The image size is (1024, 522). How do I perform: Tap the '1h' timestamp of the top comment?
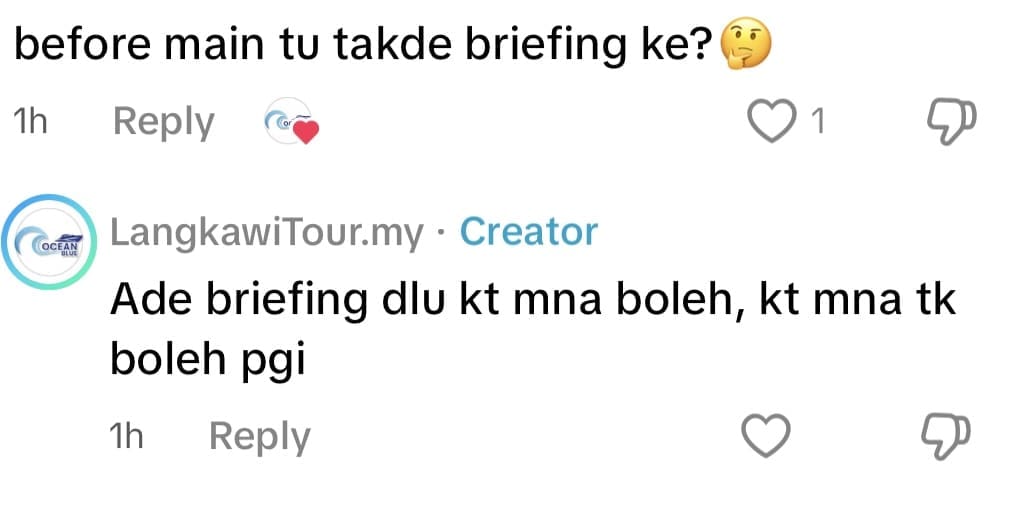pyautogui.click(x=33, y=122)
